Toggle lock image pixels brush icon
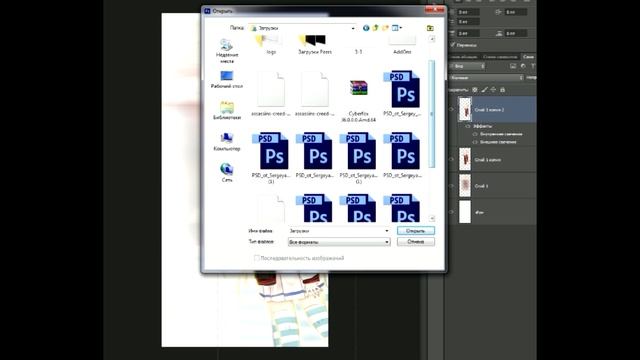Image resolution: width=640 pixels, height=360 pixels. [484, 89]
